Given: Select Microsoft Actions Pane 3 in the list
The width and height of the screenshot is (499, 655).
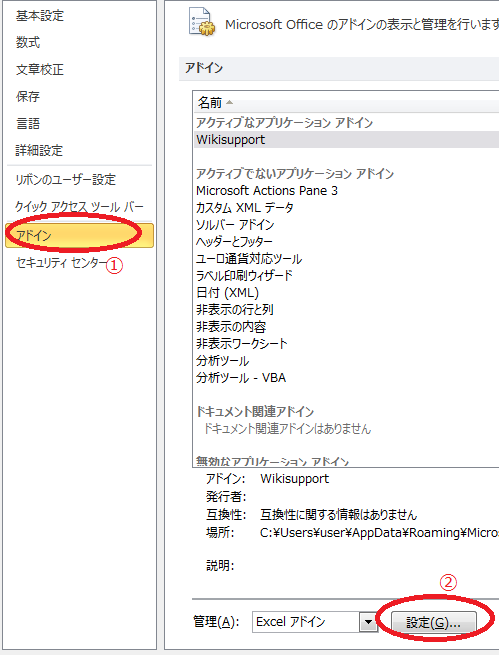Looking at the screenshot, I should click(x=267, y=191).
